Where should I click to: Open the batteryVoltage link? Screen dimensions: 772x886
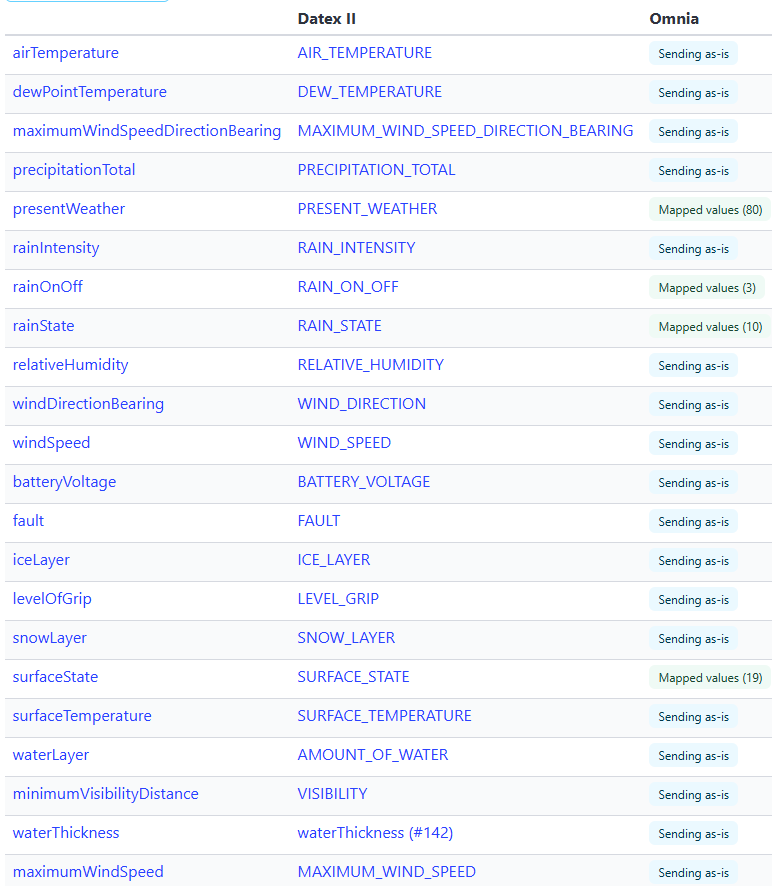pyautogui.click(x=64, y=482)
